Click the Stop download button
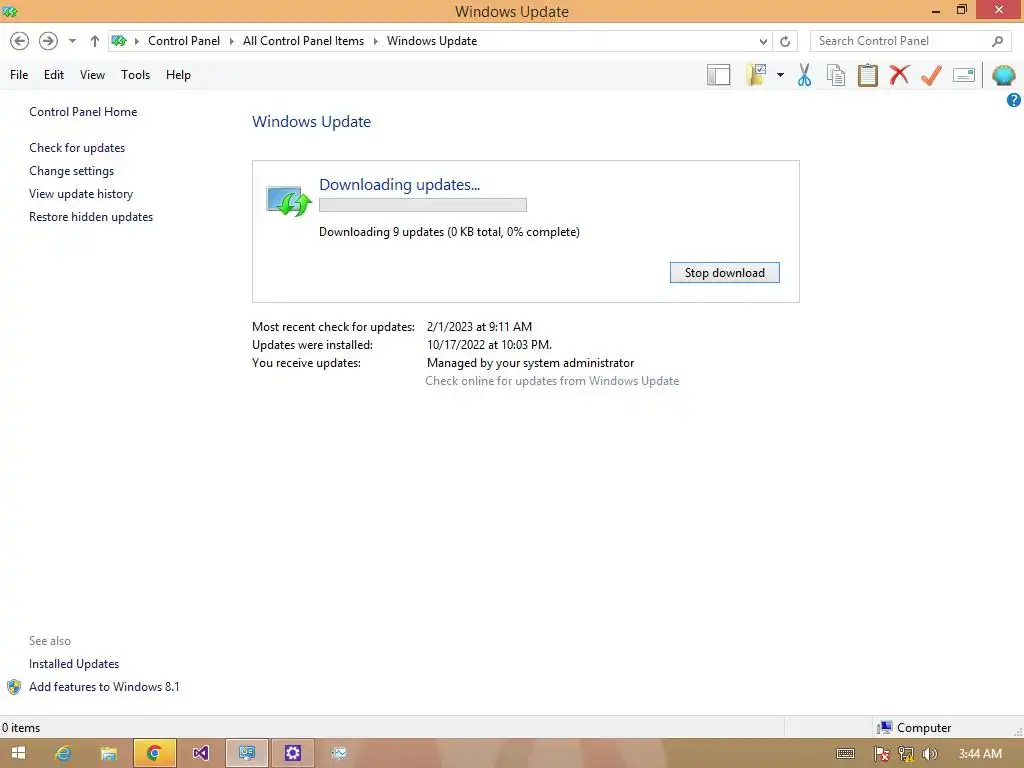Viewport: 1024px width, 768px height. point(724,273)
